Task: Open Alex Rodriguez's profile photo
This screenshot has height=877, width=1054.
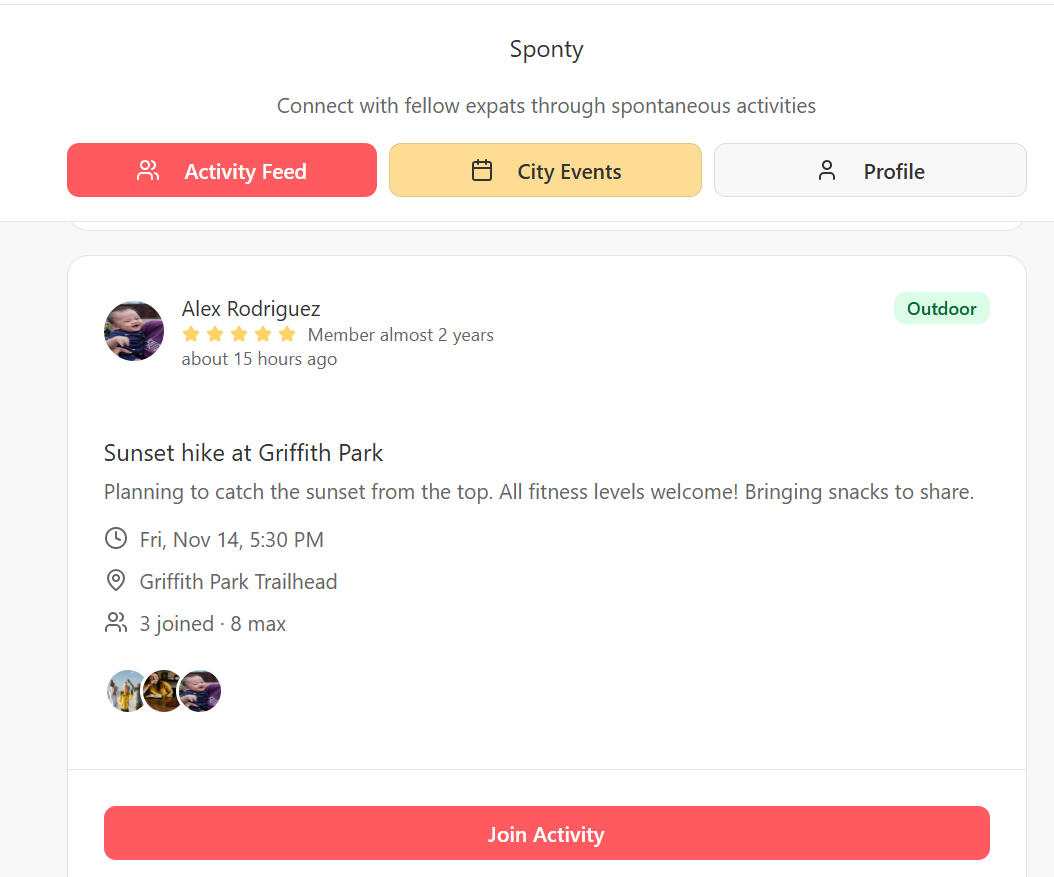Action: click(x=134, y=331)
